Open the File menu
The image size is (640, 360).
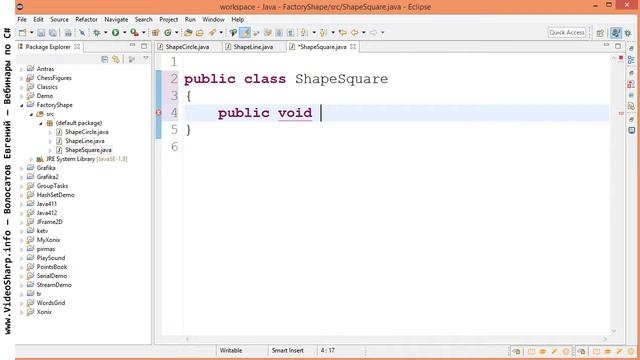coord(22,19)
